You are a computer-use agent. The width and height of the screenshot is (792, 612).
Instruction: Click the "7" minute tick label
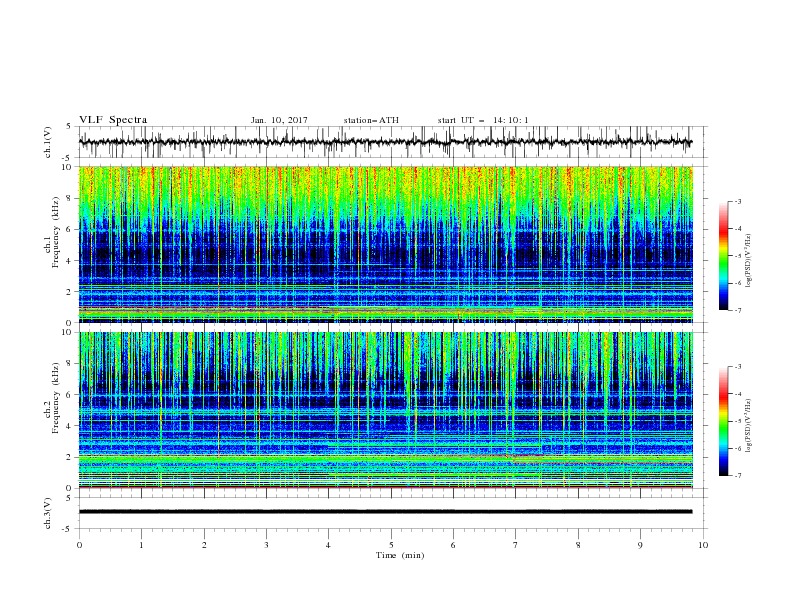[516, 545]
